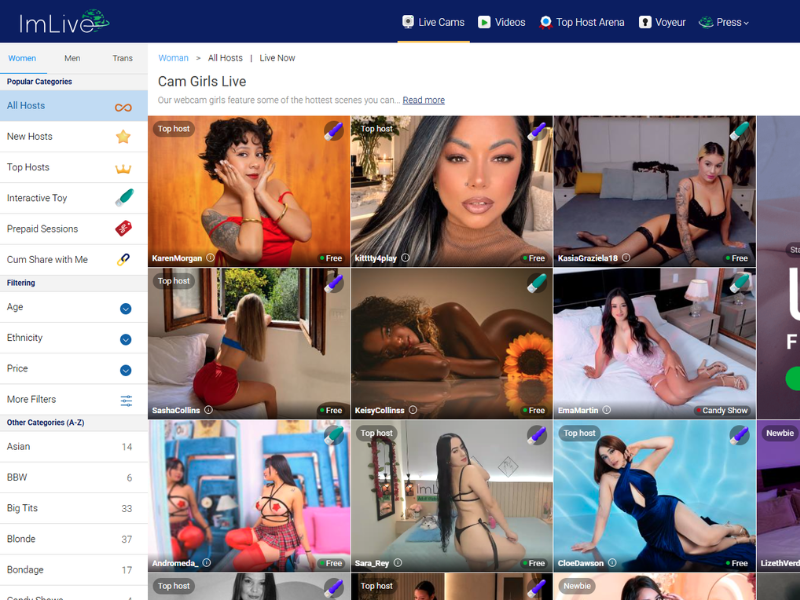Open KasiaGraziela18's info icon
The image size is (800, 600).
click(626, 258)
